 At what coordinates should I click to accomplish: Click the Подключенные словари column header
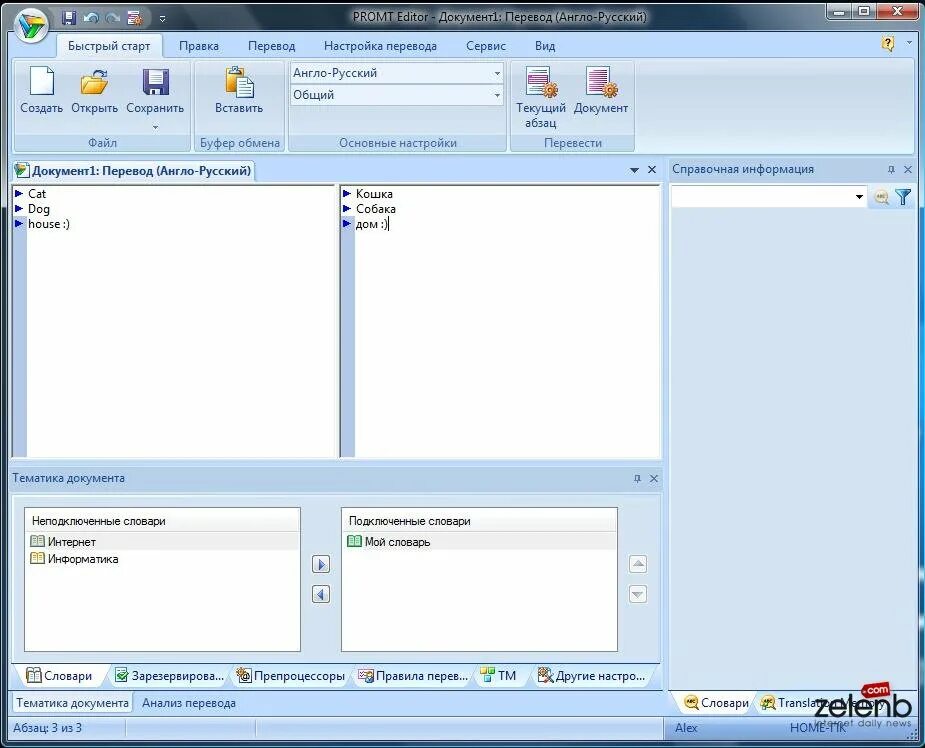point(479,521)
